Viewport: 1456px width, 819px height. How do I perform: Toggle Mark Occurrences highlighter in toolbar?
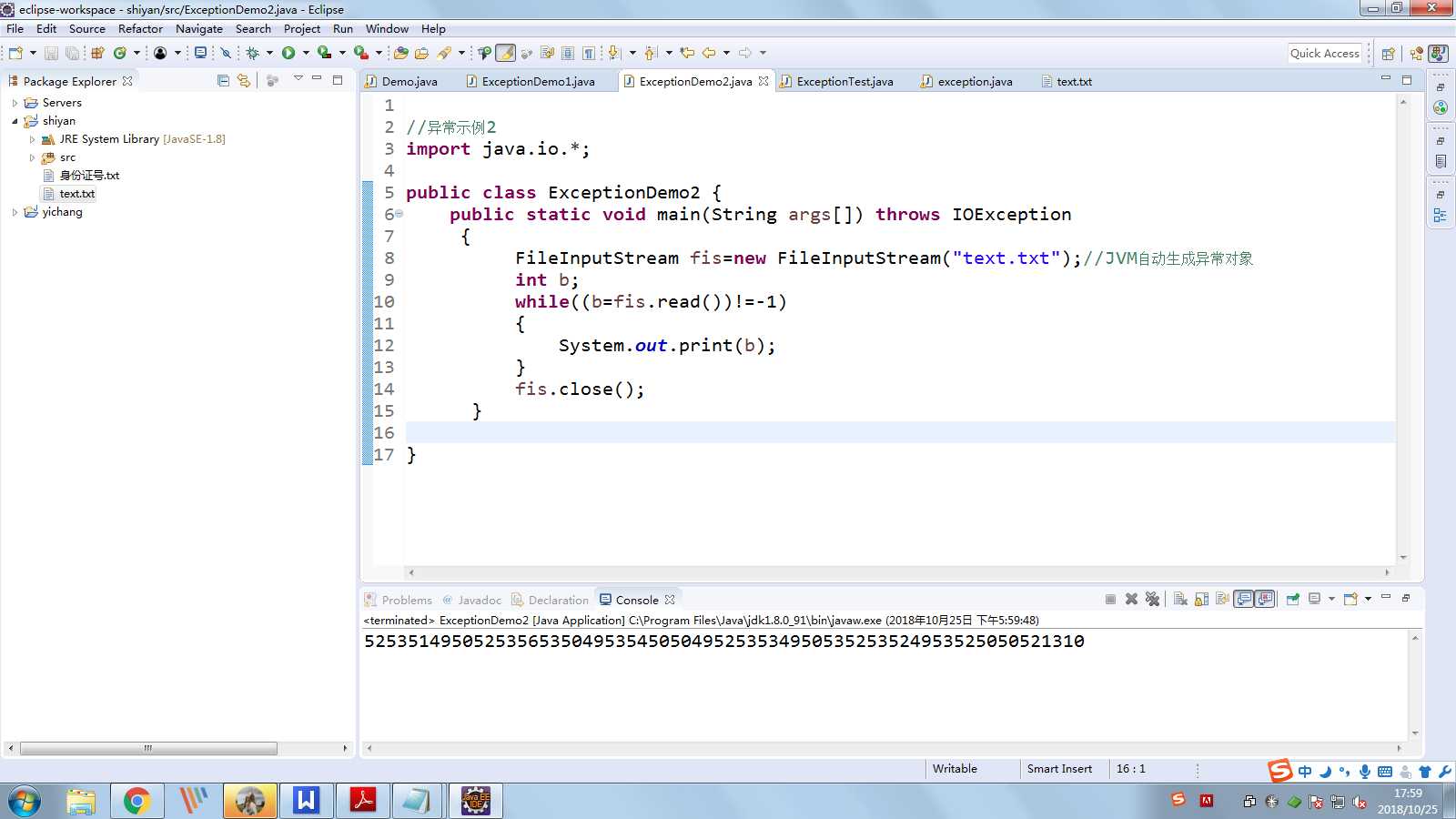(x=505, y=53)
